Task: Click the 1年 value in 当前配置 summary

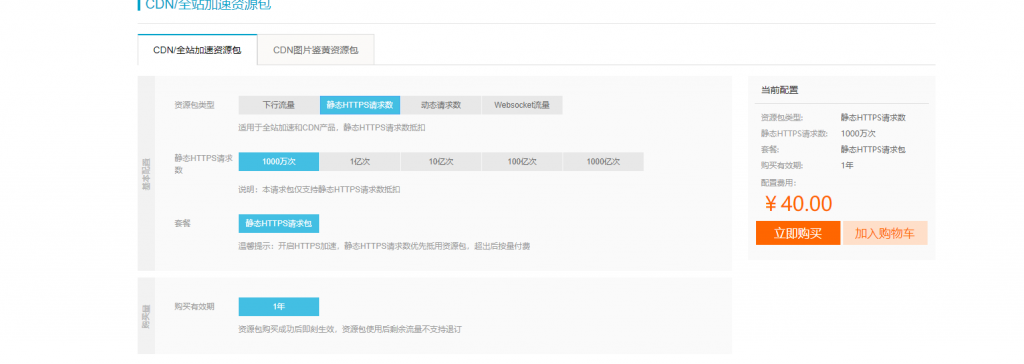Action: [x=847, y=165]
